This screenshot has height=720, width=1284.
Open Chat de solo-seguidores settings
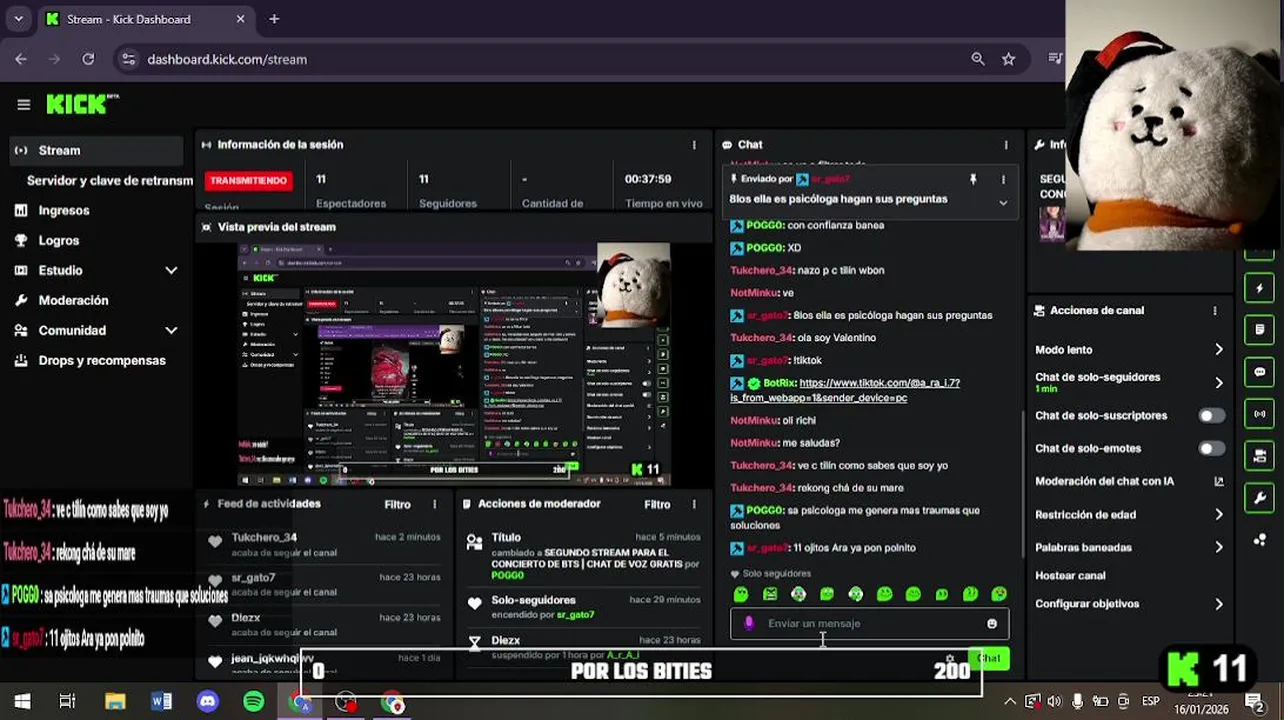pos(1129,382)
